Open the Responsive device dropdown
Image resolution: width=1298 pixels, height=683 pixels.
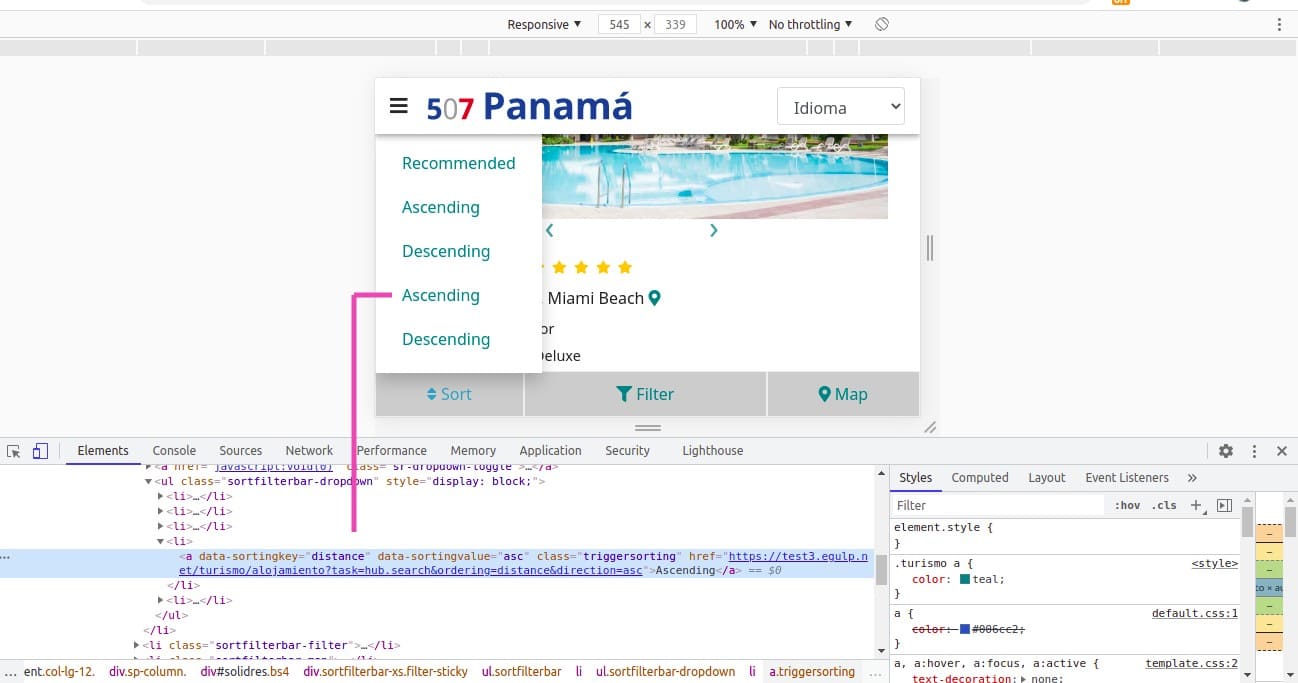pyautogui.click(x=543, y=24)
